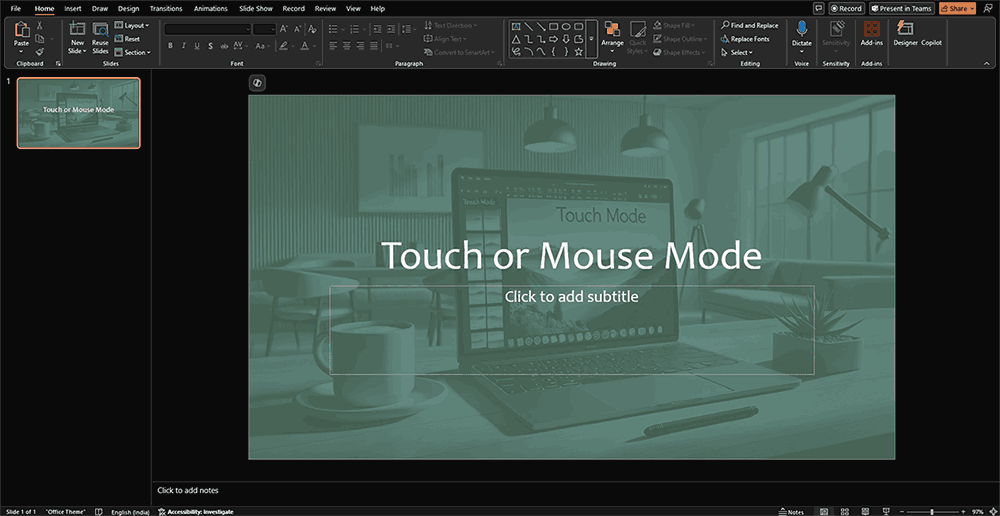The image size is (1000, 516).
Task: Open the Section dropdown
Action: (x=133, y=52)
